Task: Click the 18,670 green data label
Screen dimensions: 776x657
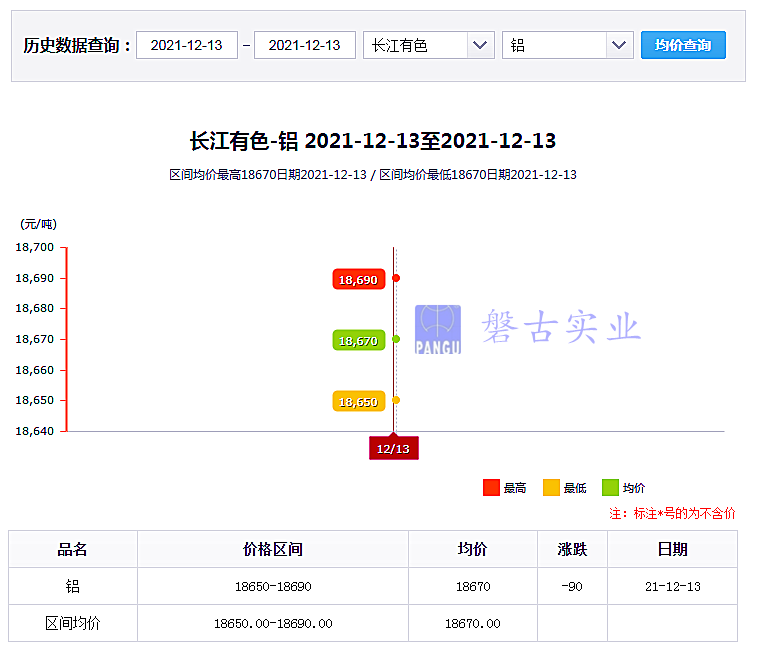Action: click(358, 340)
